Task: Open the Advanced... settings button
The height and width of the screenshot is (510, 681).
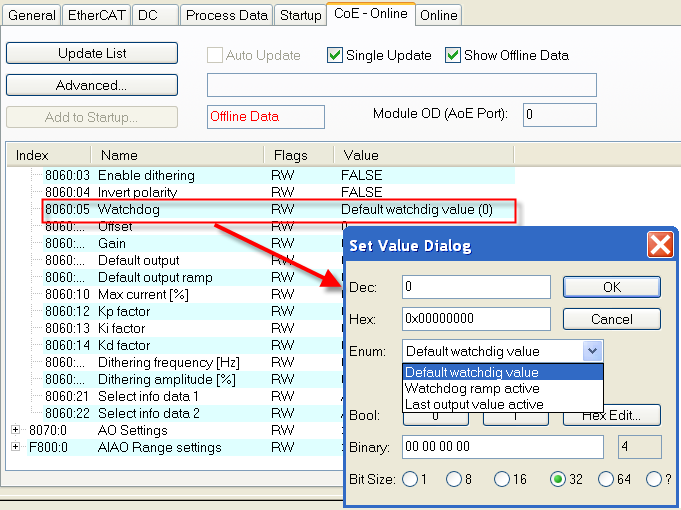Action: tap(92, 85)
